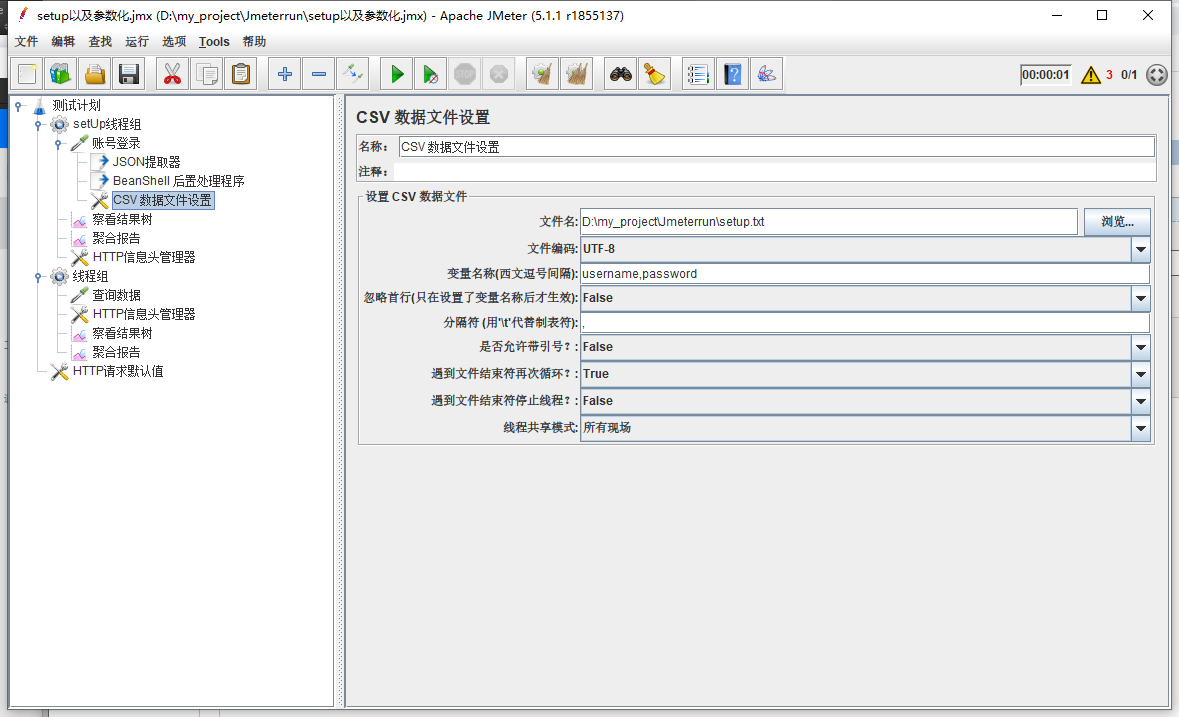Open the 帮助 menu
Screen dimensions: 1179x717
[x=254, y=41]
